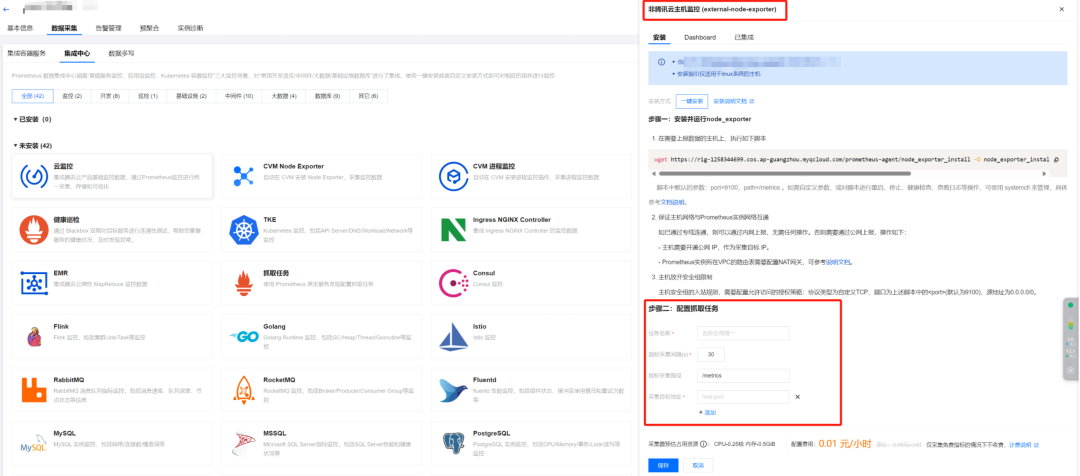
Task: Open the 文档说明 link under script
Action: pos(673,203)
